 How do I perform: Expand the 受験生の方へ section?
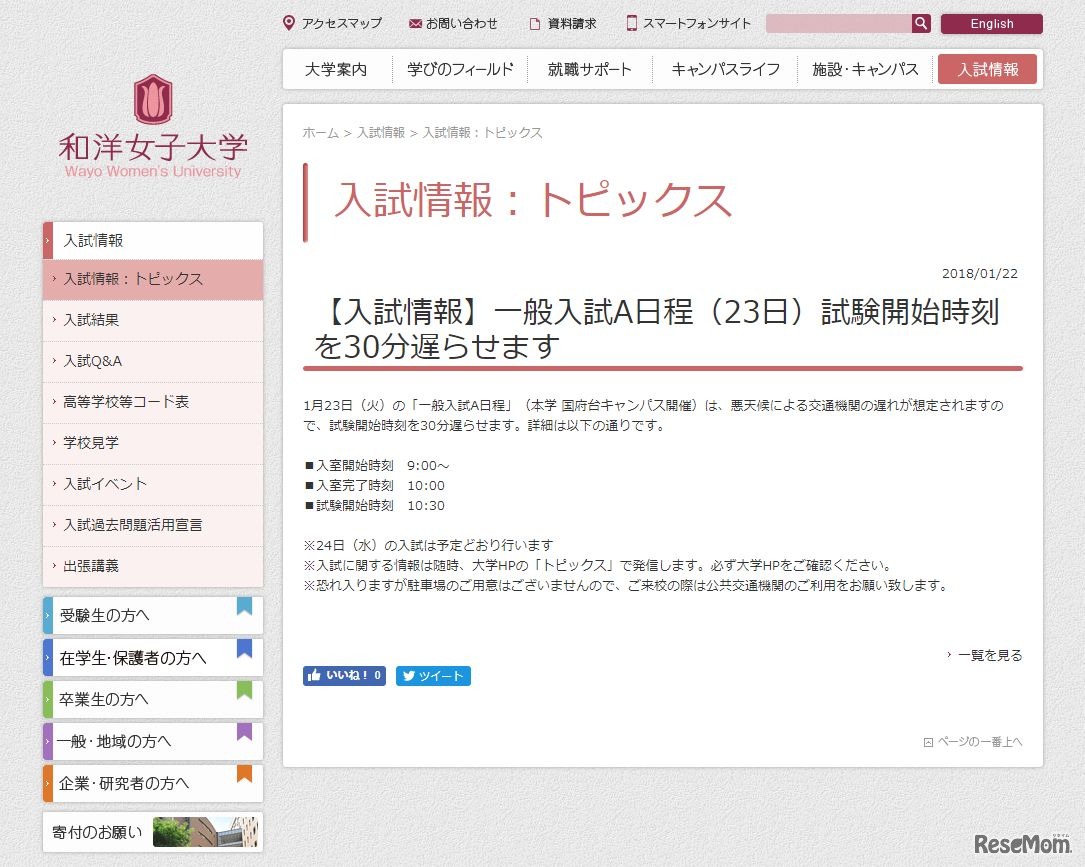click(153, 615)
